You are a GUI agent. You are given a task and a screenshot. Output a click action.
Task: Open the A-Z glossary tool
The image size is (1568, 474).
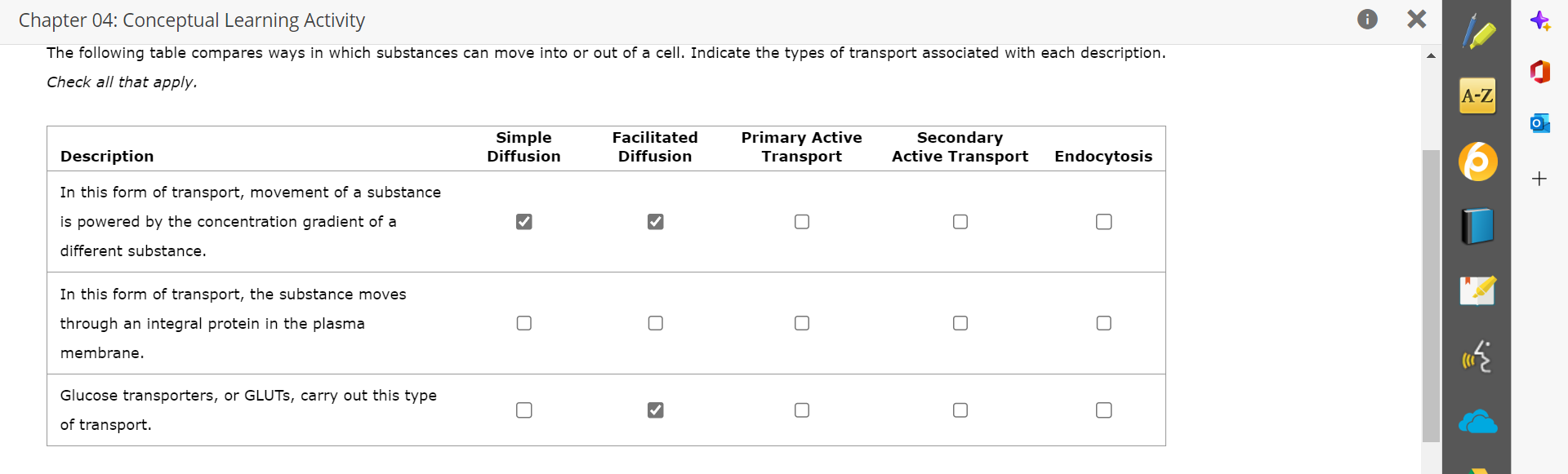[x=1477, y=96]
